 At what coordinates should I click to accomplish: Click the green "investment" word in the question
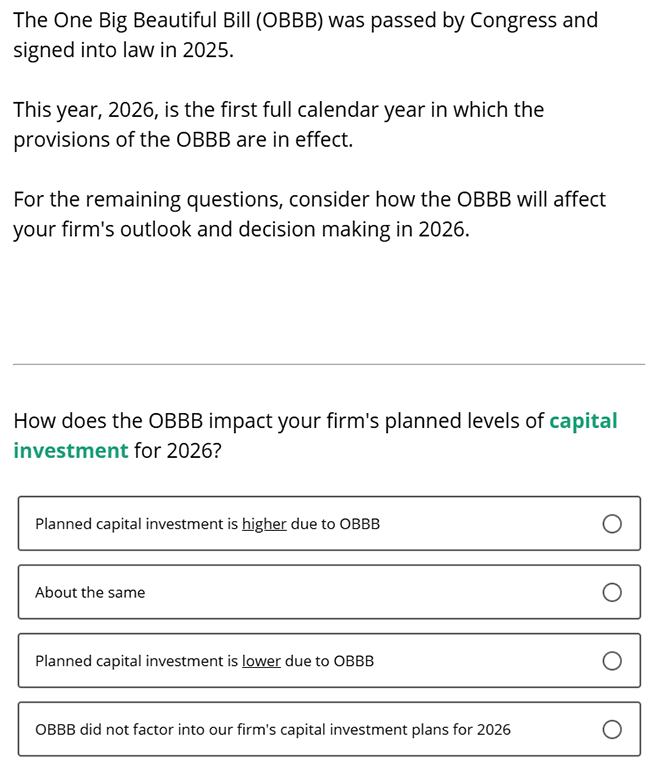pos(71,451)
